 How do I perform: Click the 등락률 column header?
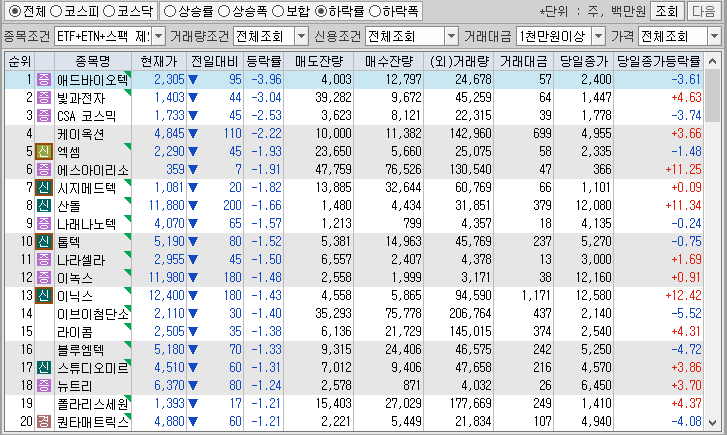(263, 61)
